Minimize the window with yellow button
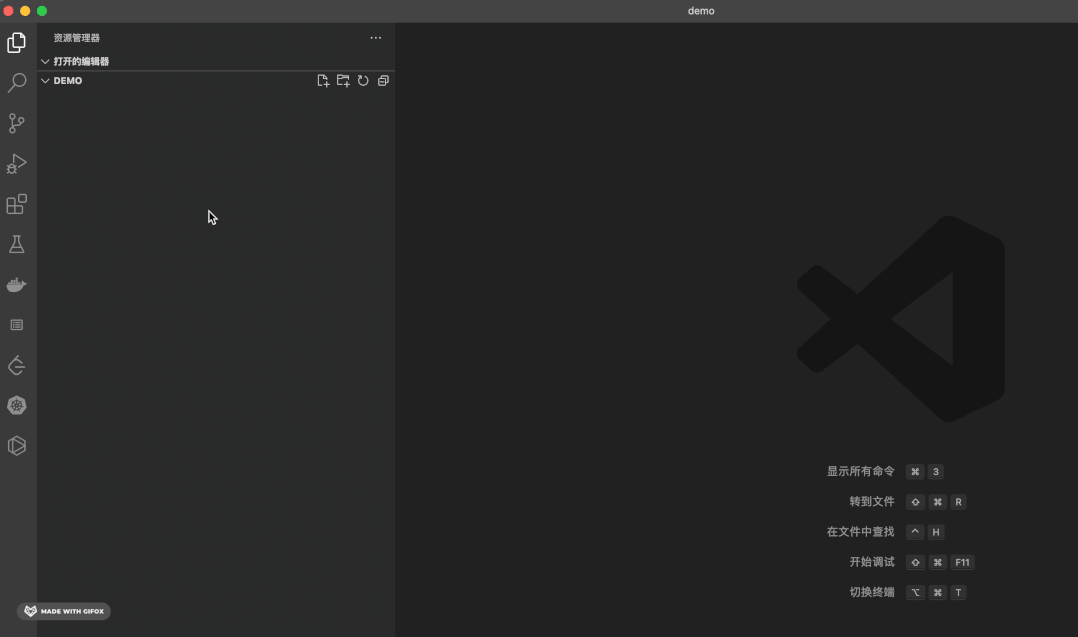This screenshot has width=1078, height=637. pos(25,11)
